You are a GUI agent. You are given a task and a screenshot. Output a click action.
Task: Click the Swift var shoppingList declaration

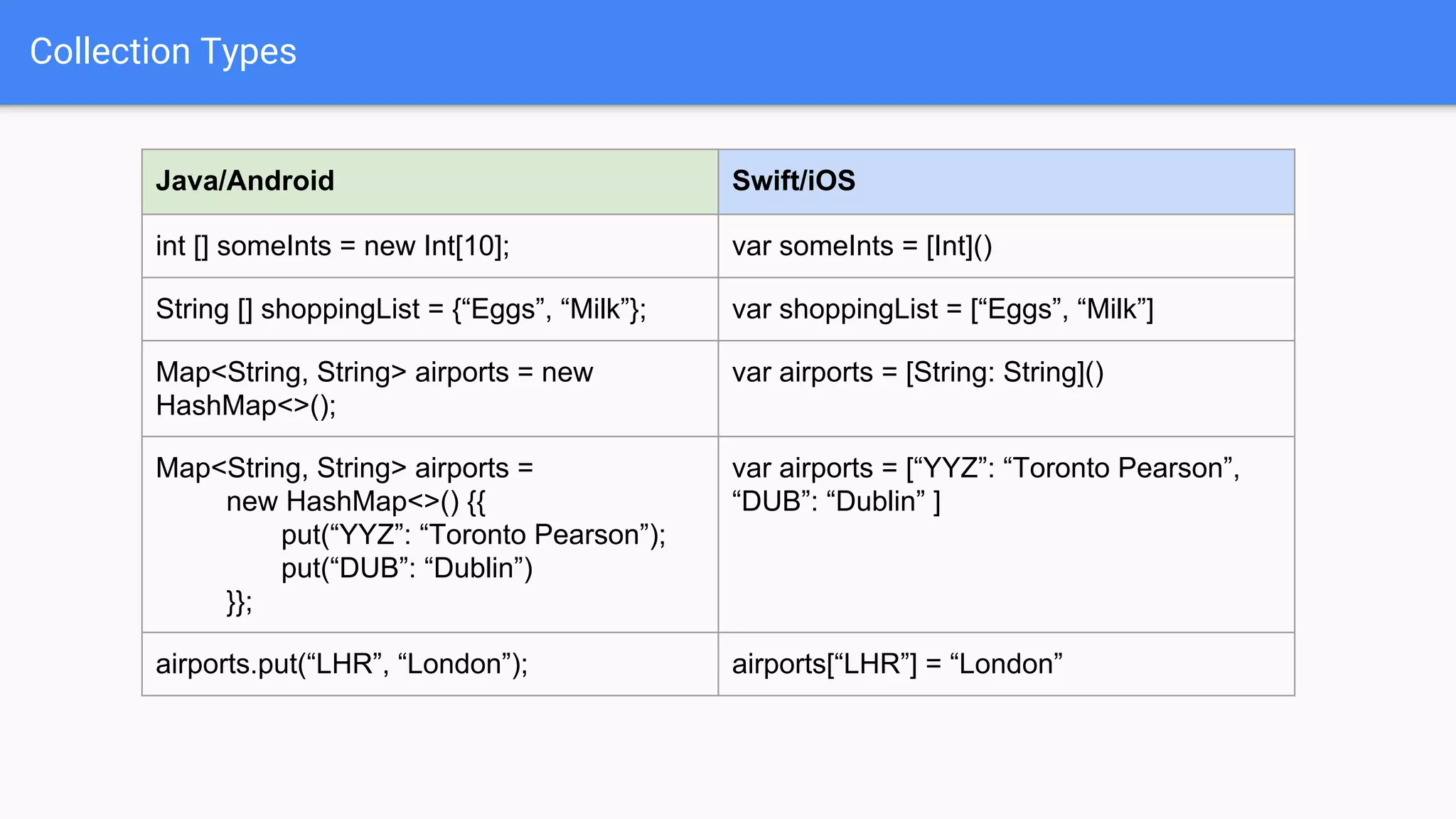coord(942,309)
